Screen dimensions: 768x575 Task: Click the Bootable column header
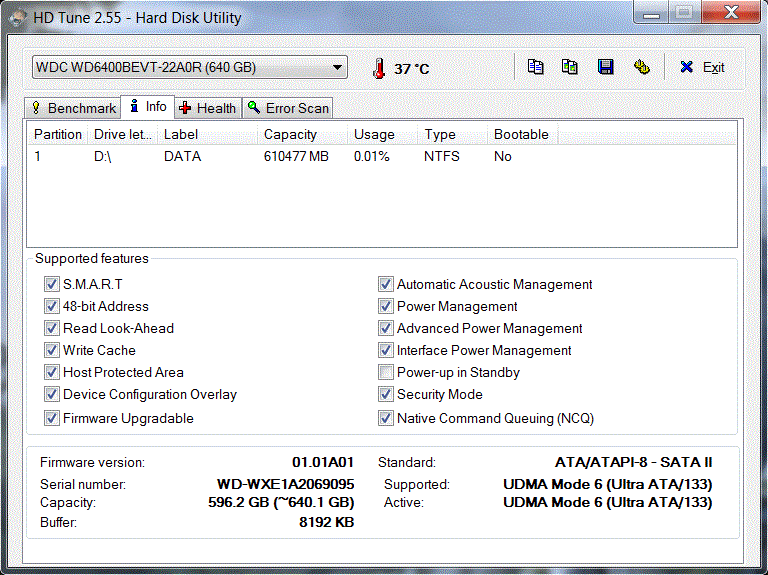pyautogui.click(x=523, y=134)
